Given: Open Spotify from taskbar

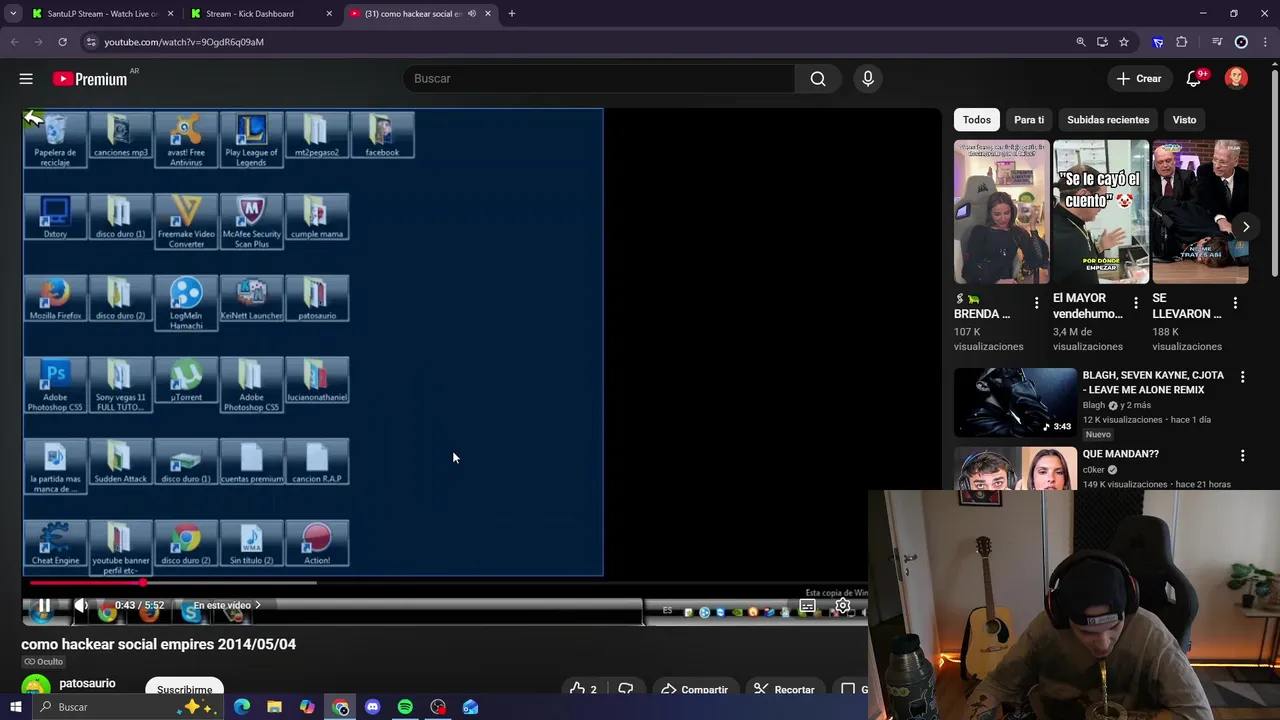Looking at the screenshot, I should tap(405, 707).
